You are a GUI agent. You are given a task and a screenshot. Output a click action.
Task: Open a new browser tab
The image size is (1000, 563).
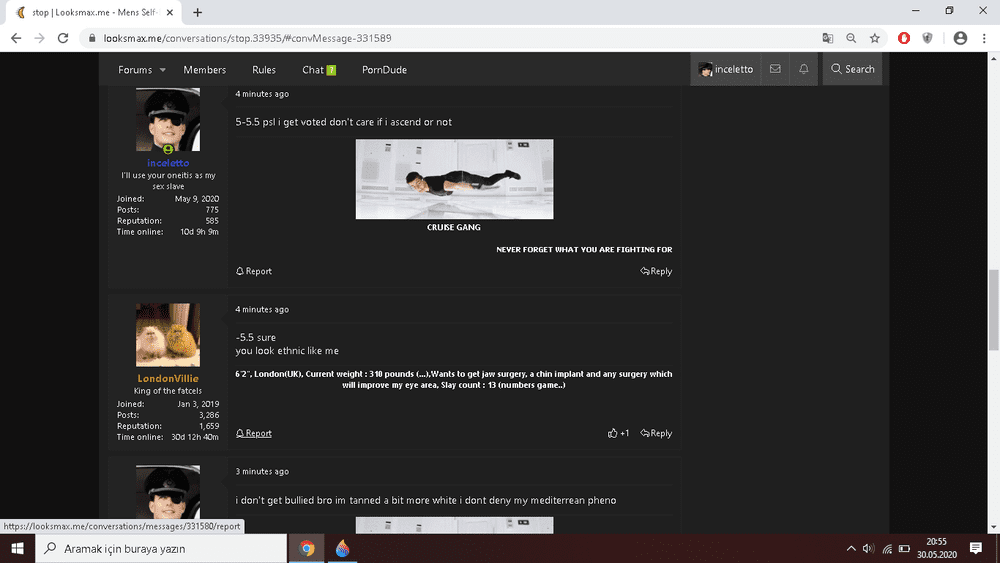click(198, 12)
